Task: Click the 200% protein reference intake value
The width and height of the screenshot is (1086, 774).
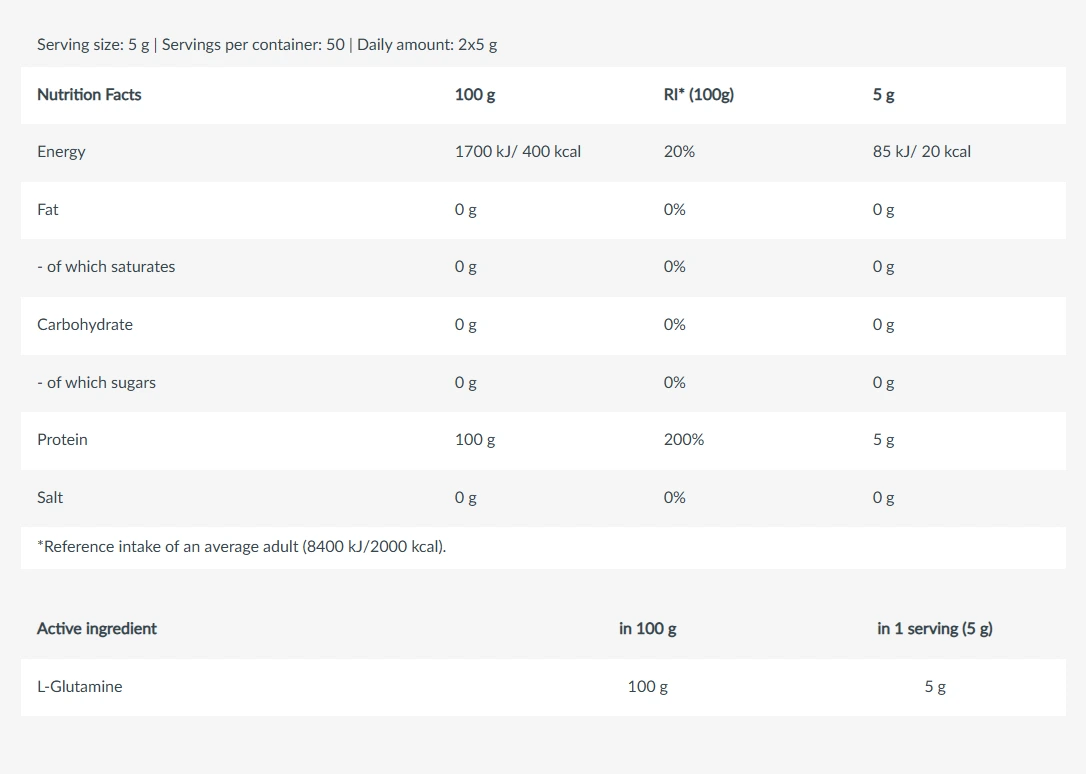Action: click(684, 440)
